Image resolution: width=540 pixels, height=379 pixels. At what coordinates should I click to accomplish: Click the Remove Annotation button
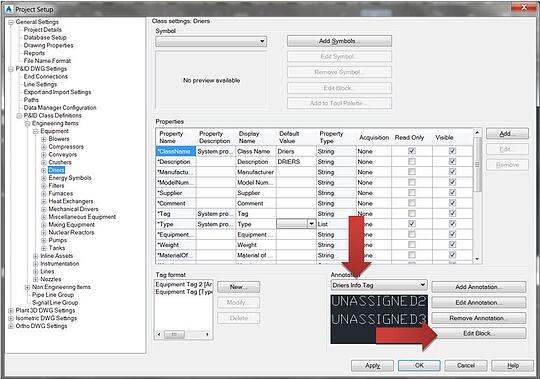point(478,318)
